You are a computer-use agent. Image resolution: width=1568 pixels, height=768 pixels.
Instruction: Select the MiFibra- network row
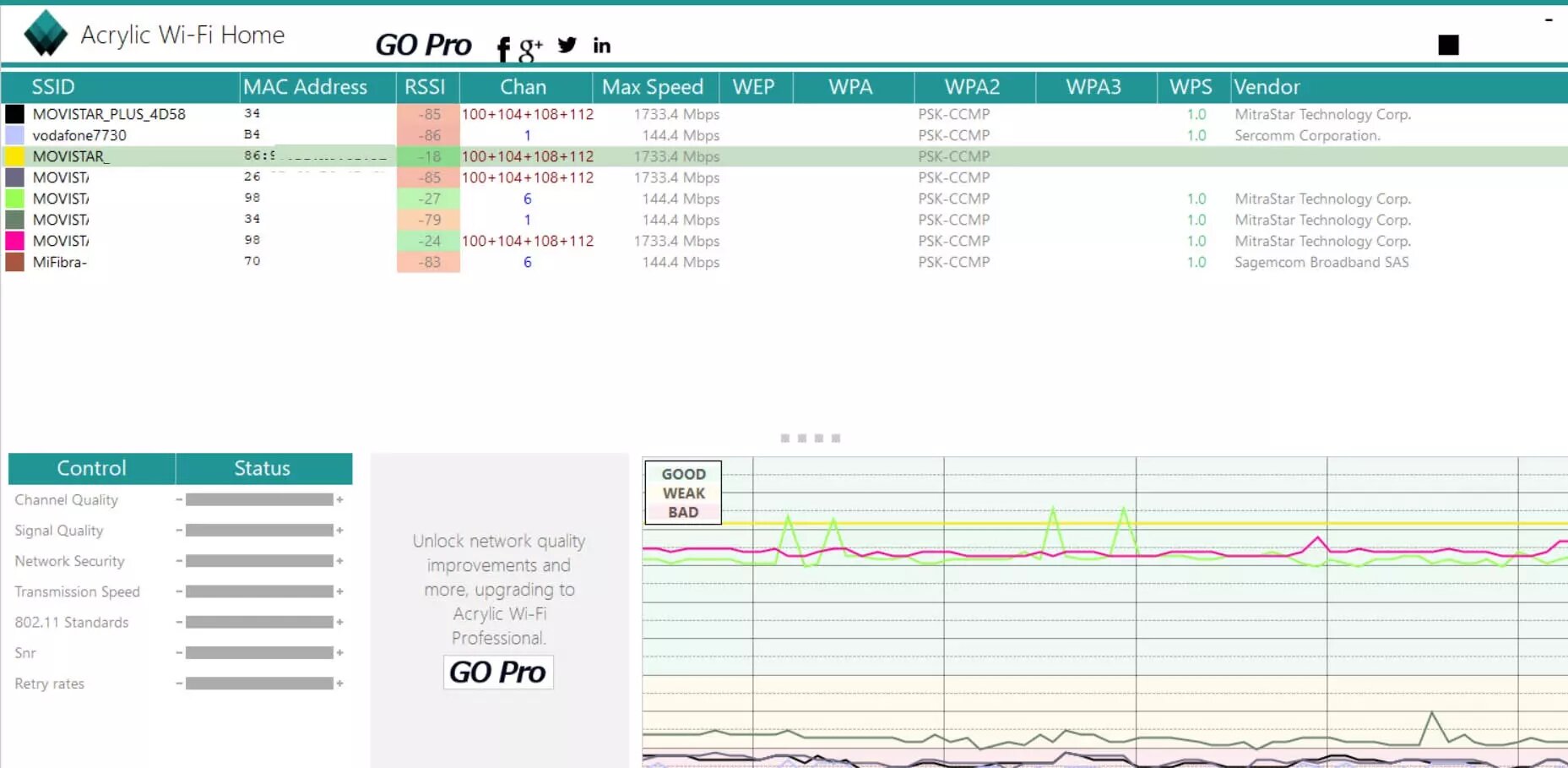(784, 262)
